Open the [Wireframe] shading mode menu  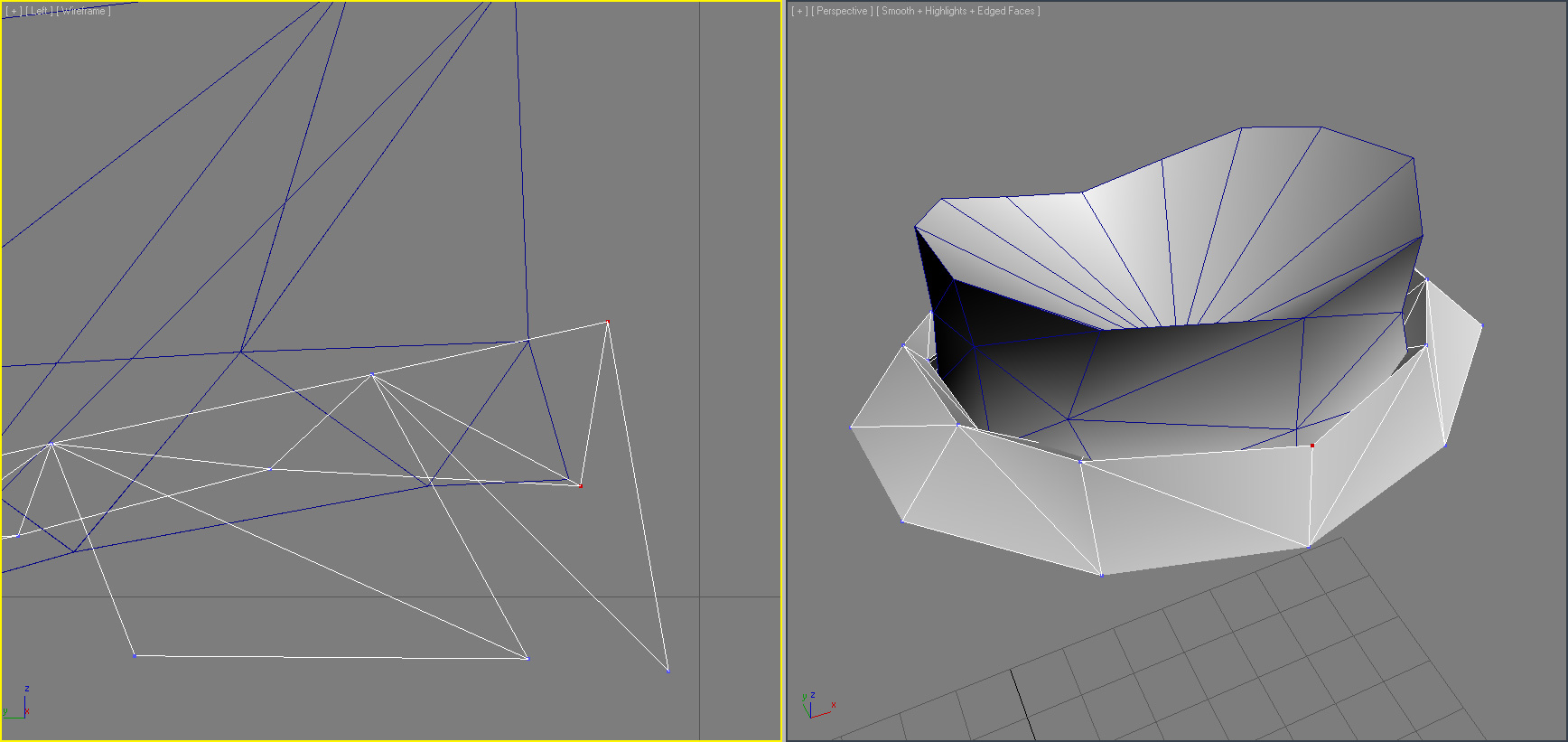pos(84,12)
